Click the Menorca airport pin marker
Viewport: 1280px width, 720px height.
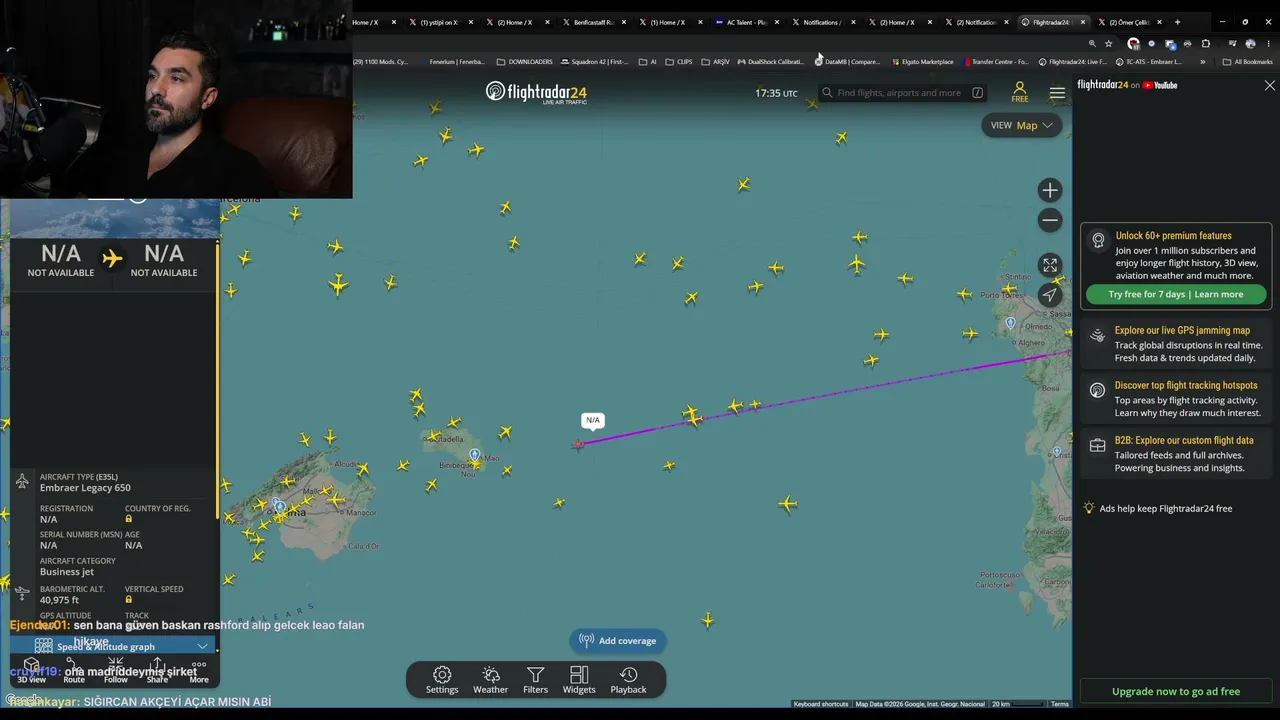pos(475,455)
